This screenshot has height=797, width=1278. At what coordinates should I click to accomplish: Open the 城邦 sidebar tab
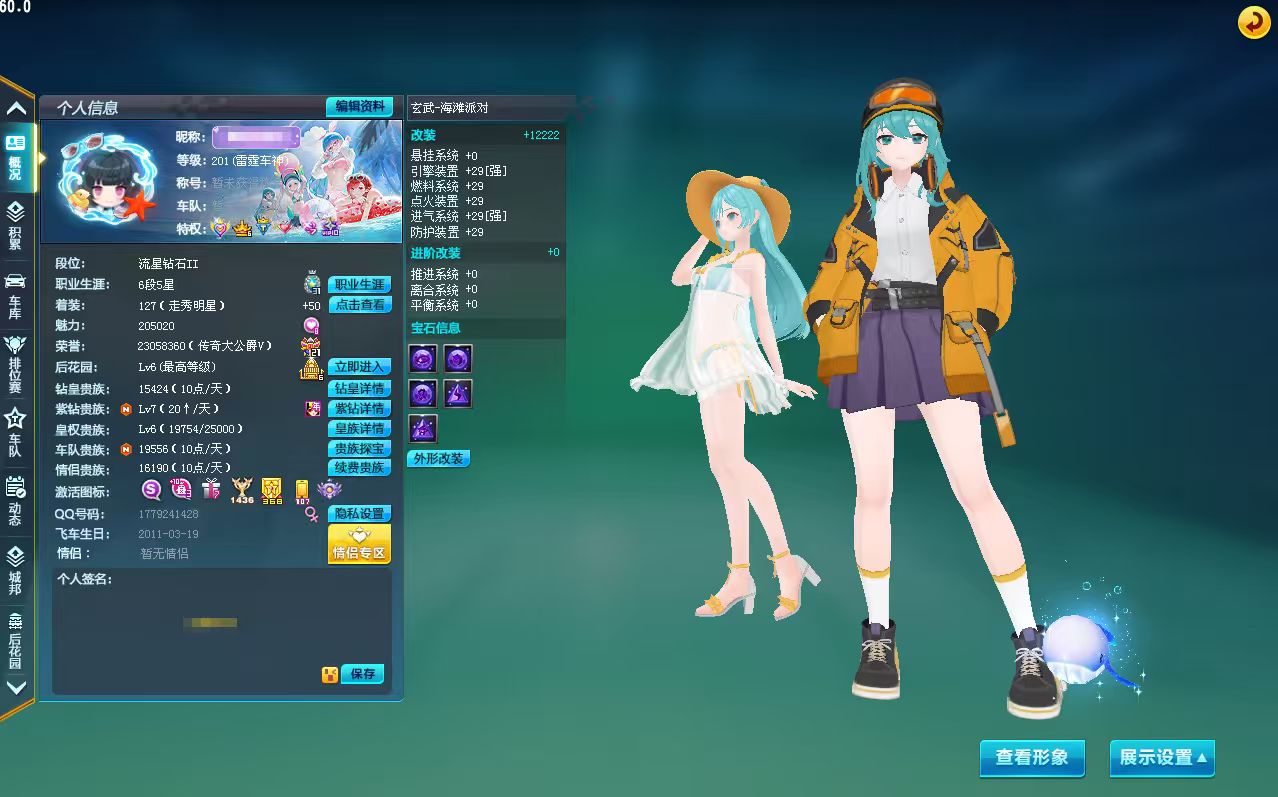tap(16, 569)
